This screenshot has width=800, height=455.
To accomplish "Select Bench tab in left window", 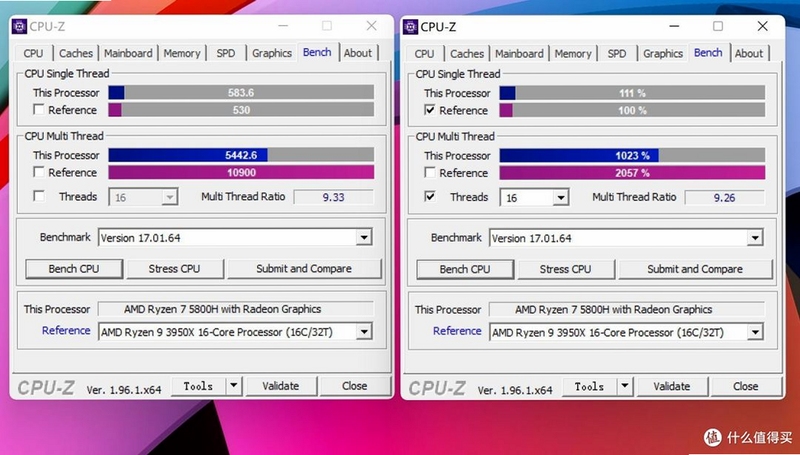I will coord(317,52).
